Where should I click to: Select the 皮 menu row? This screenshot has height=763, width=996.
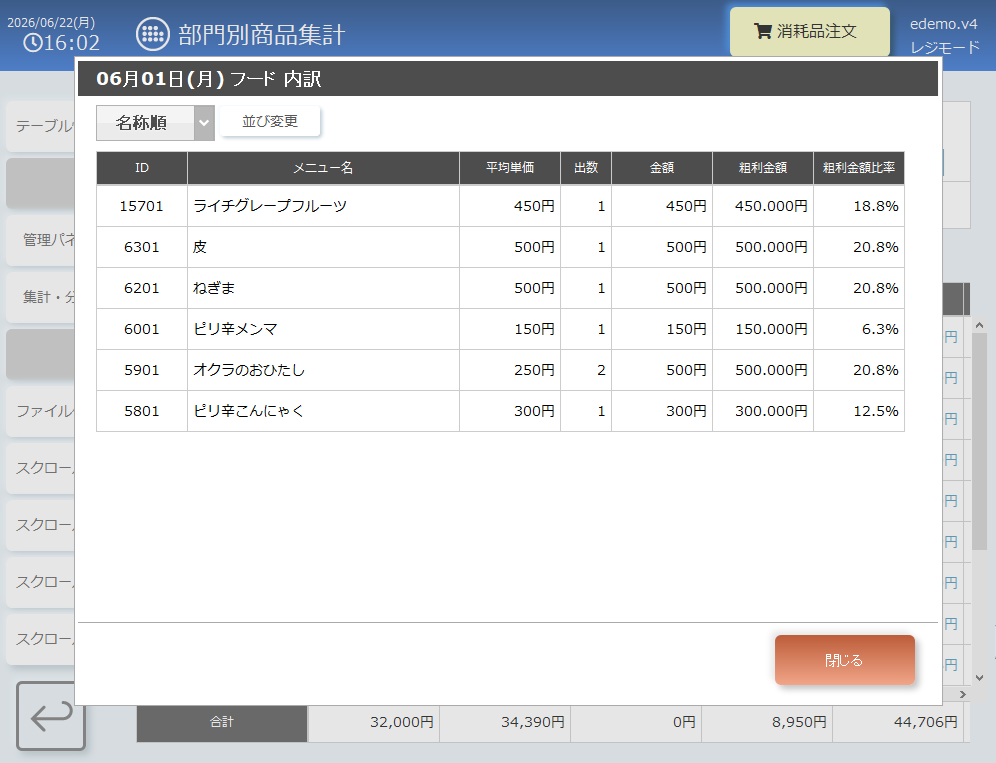point(500,247)
